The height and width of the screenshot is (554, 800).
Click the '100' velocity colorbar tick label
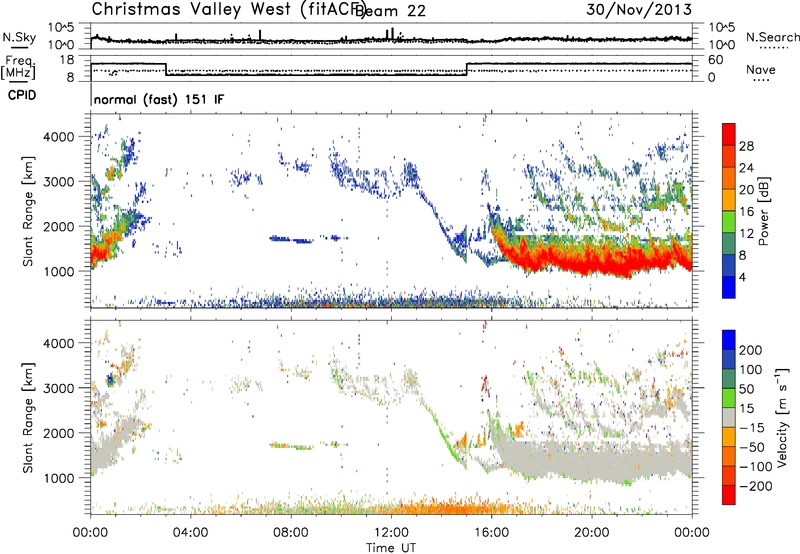click(x=750, y=370)
